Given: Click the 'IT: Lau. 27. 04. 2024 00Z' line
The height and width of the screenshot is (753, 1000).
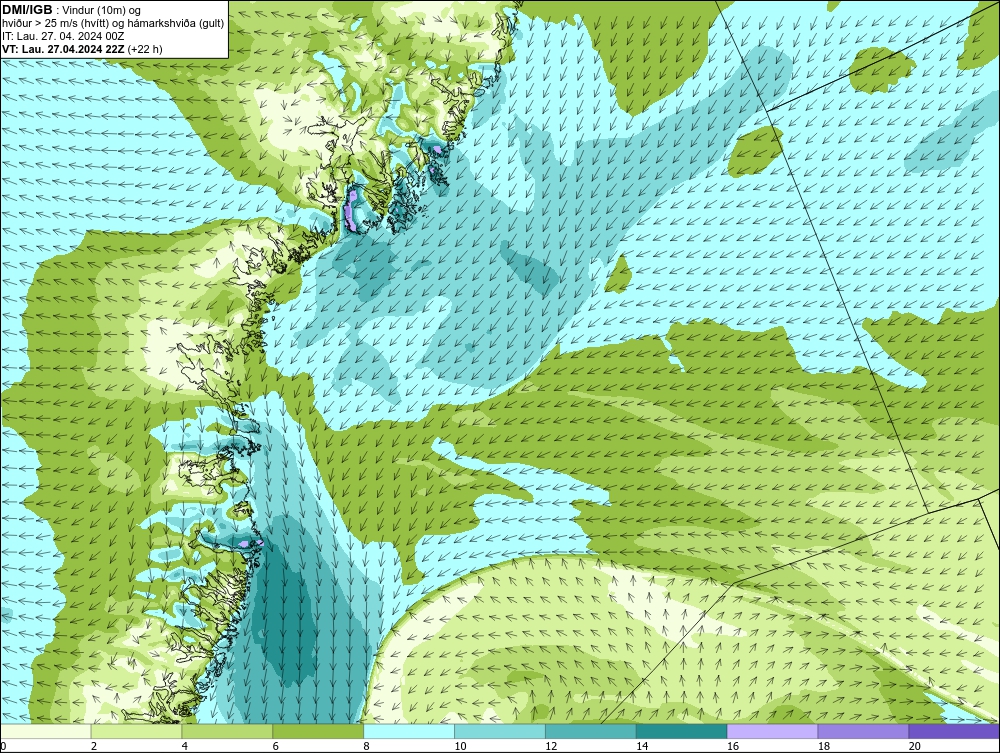Looking at the screenshot, I should [x=63, y=36].
